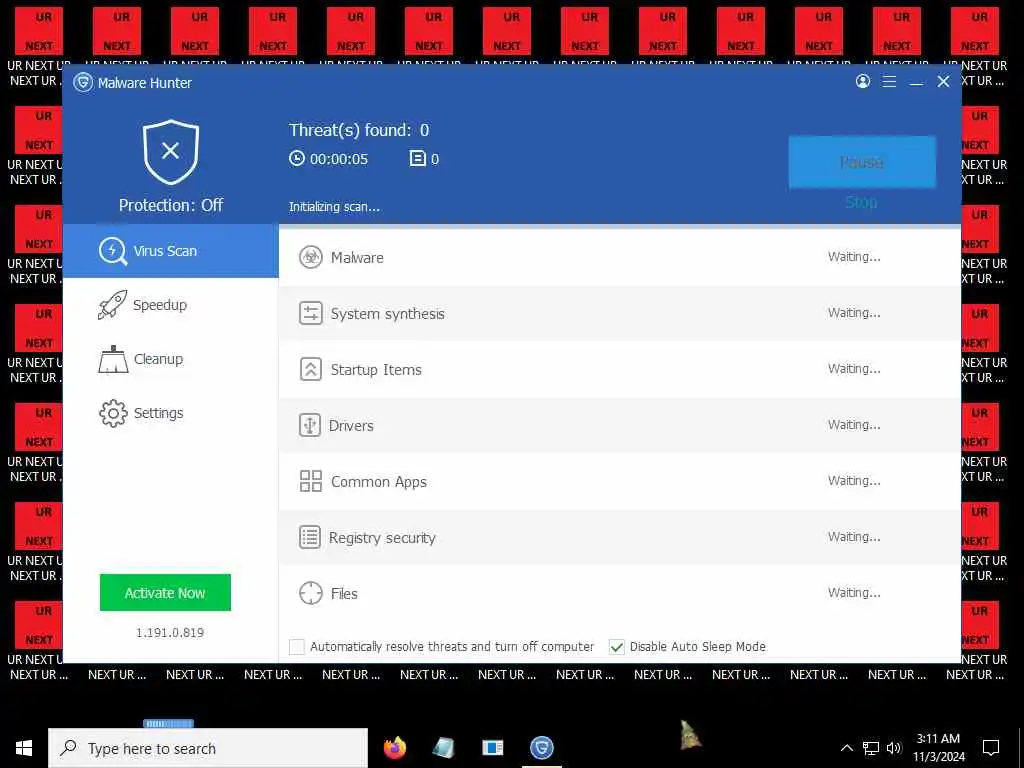Click the Windows Start button
This screenshot has width=1024, height=768.
24,748
